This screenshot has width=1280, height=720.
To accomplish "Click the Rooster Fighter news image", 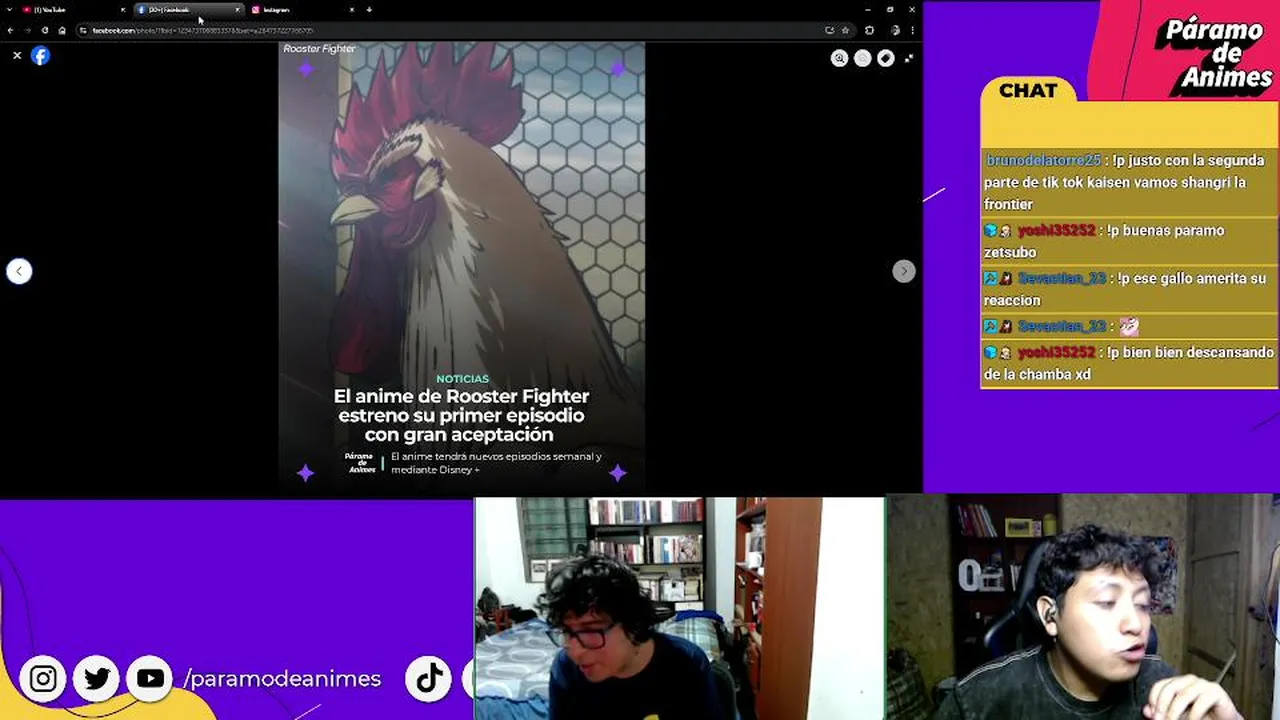I will click(461, 265).
